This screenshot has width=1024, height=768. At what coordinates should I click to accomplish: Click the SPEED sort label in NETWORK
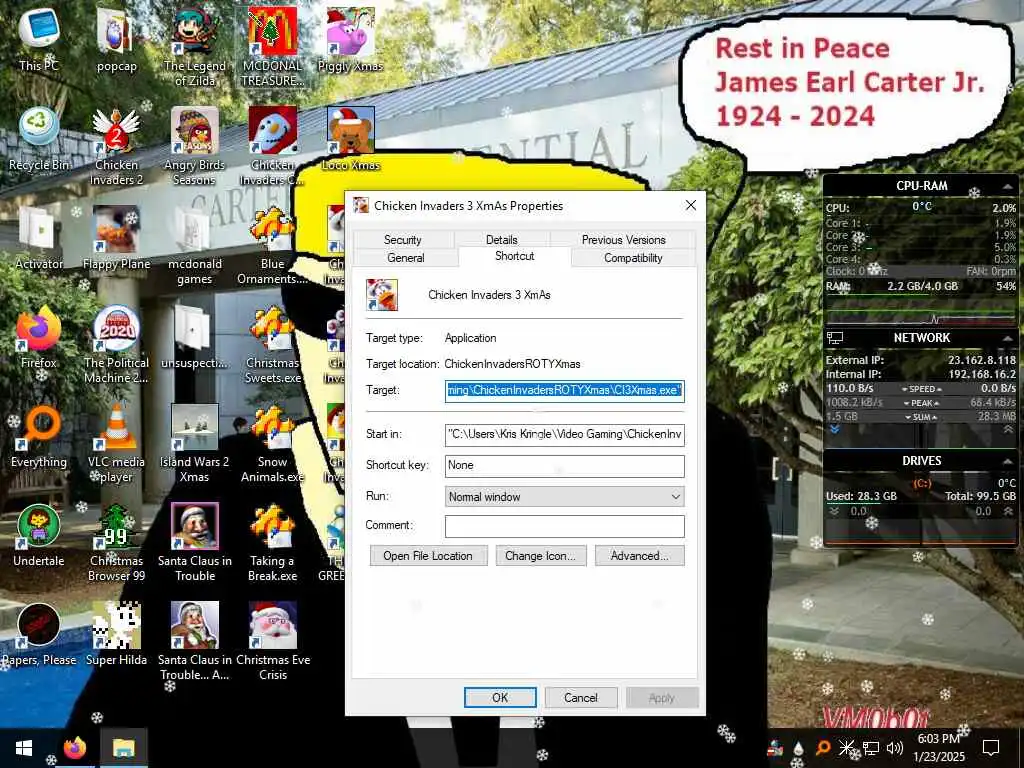(x=921, y=389)
